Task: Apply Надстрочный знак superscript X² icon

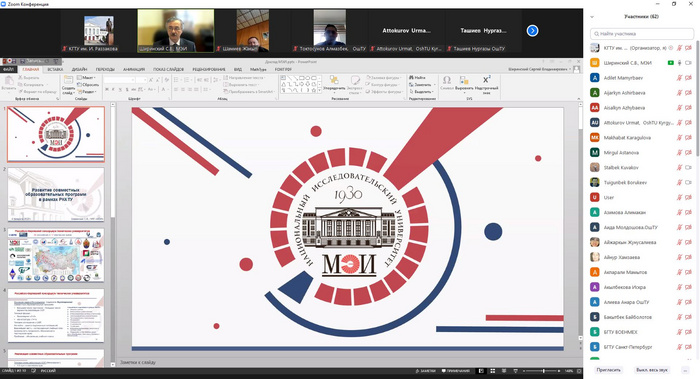Action: coord(486,80)
